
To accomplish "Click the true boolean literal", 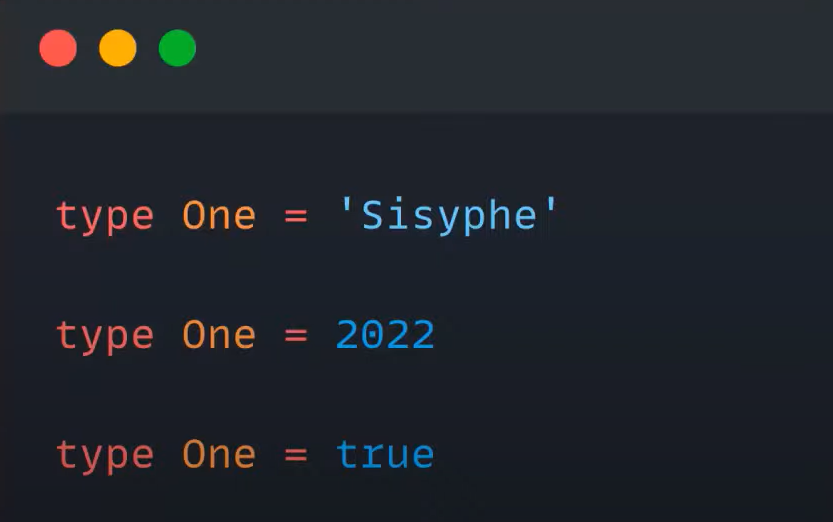I will point(386,454).
